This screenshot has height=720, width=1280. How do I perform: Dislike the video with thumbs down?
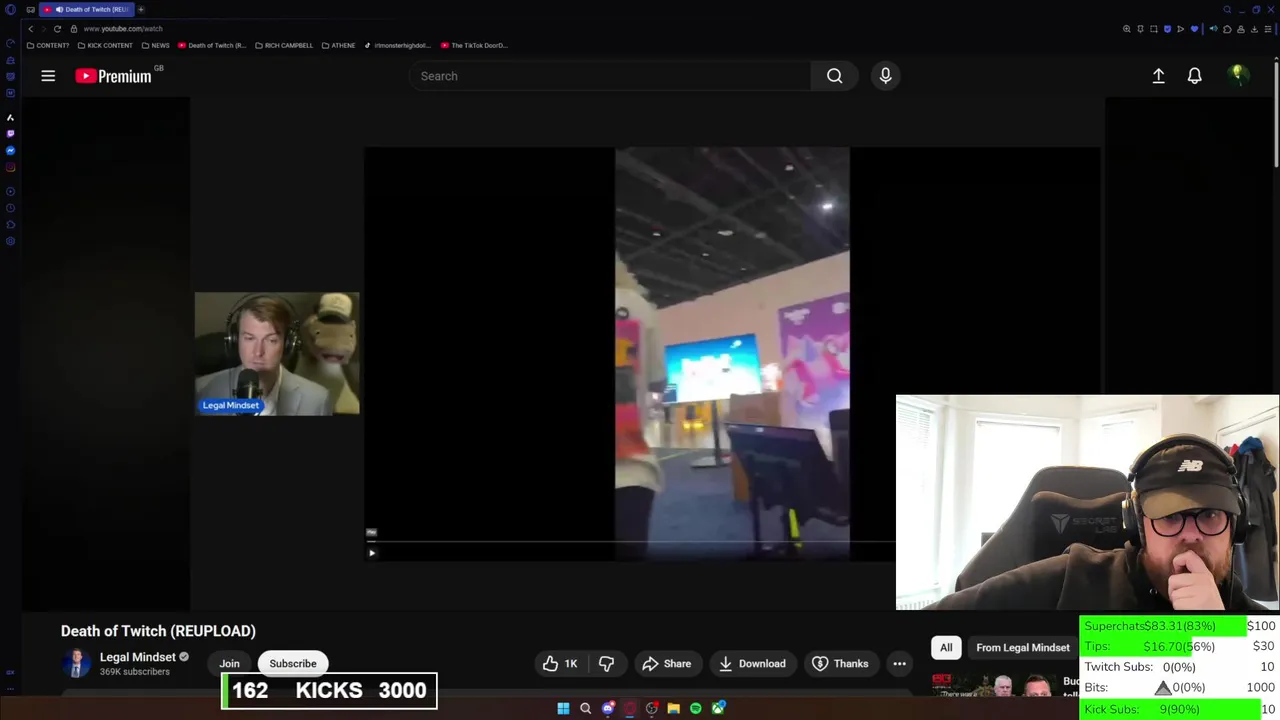pyautogui.click(x=606, y=664)
